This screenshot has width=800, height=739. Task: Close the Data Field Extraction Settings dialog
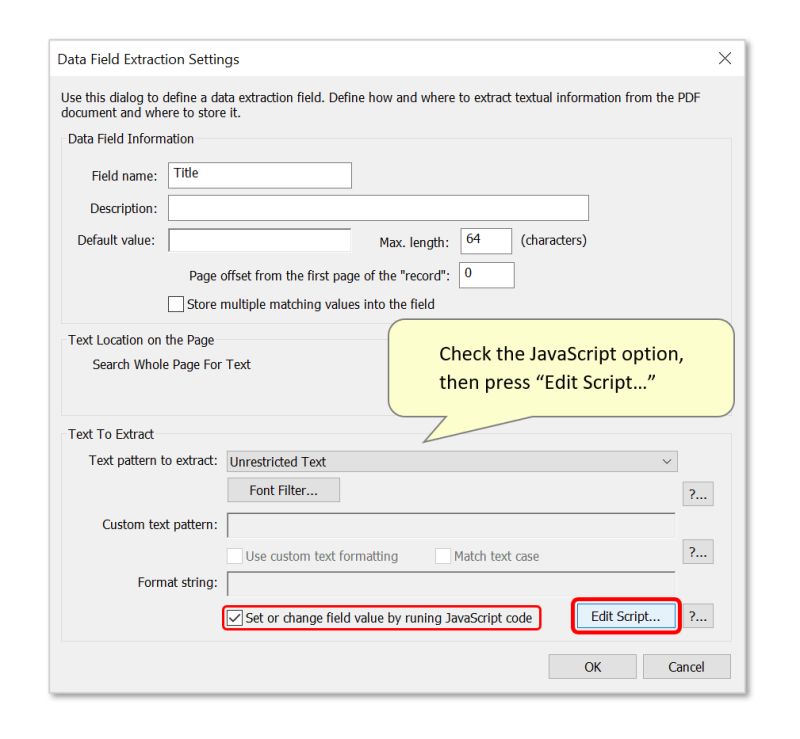pyautogui.click(x=724, y=58)
